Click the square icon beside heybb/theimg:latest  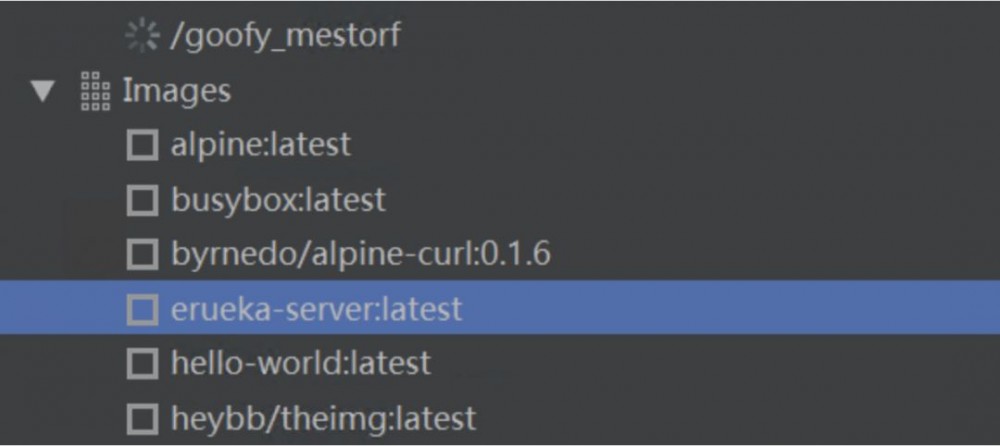142,418
